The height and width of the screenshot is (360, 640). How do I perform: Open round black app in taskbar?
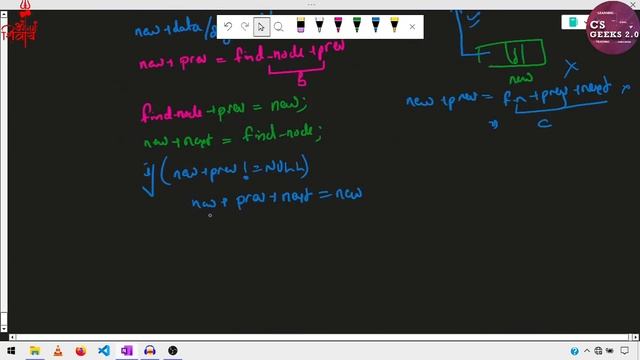point(173,351)
